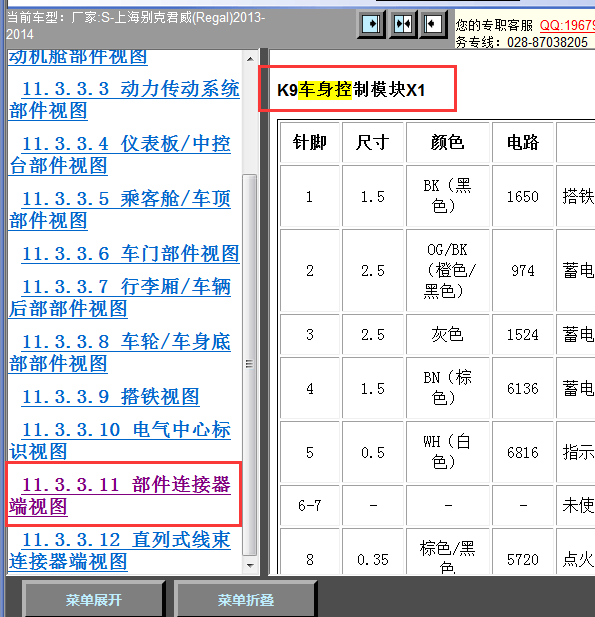
Task: Open 11.3.3.12 直列式线束连接器端视图 link
Action: tap(119, 550)
